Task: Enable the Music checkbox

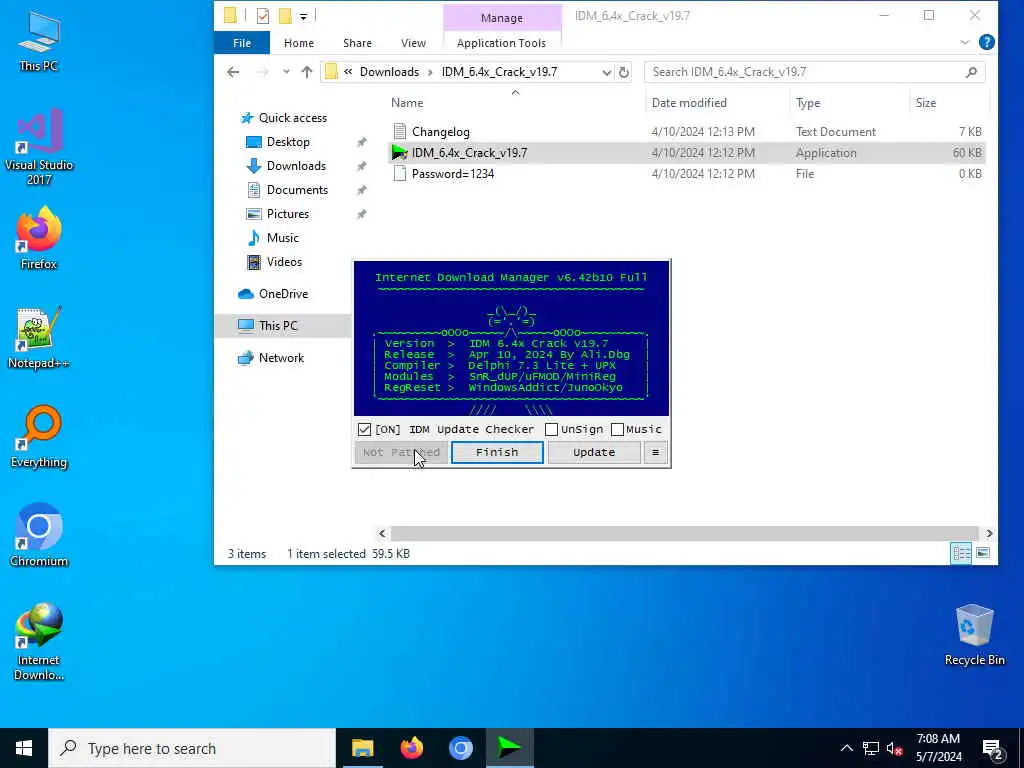Action: coord(617,429)
